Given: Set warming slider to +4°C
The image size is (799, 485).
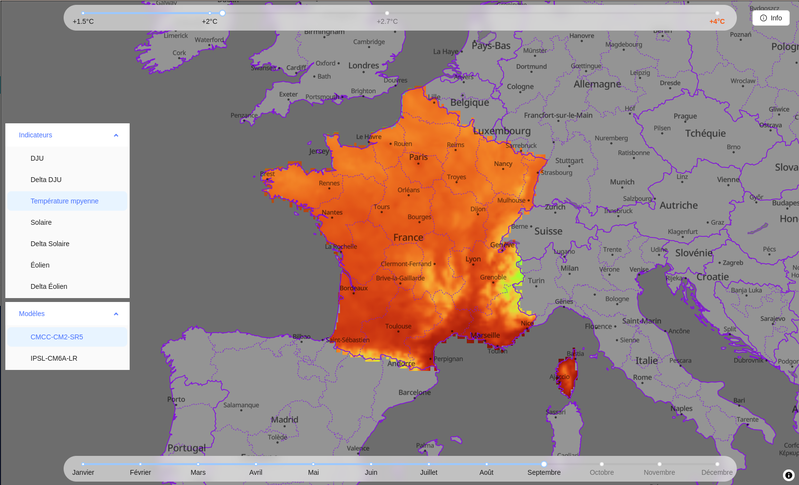Looking at the screenshot, I should click(717, 14).
